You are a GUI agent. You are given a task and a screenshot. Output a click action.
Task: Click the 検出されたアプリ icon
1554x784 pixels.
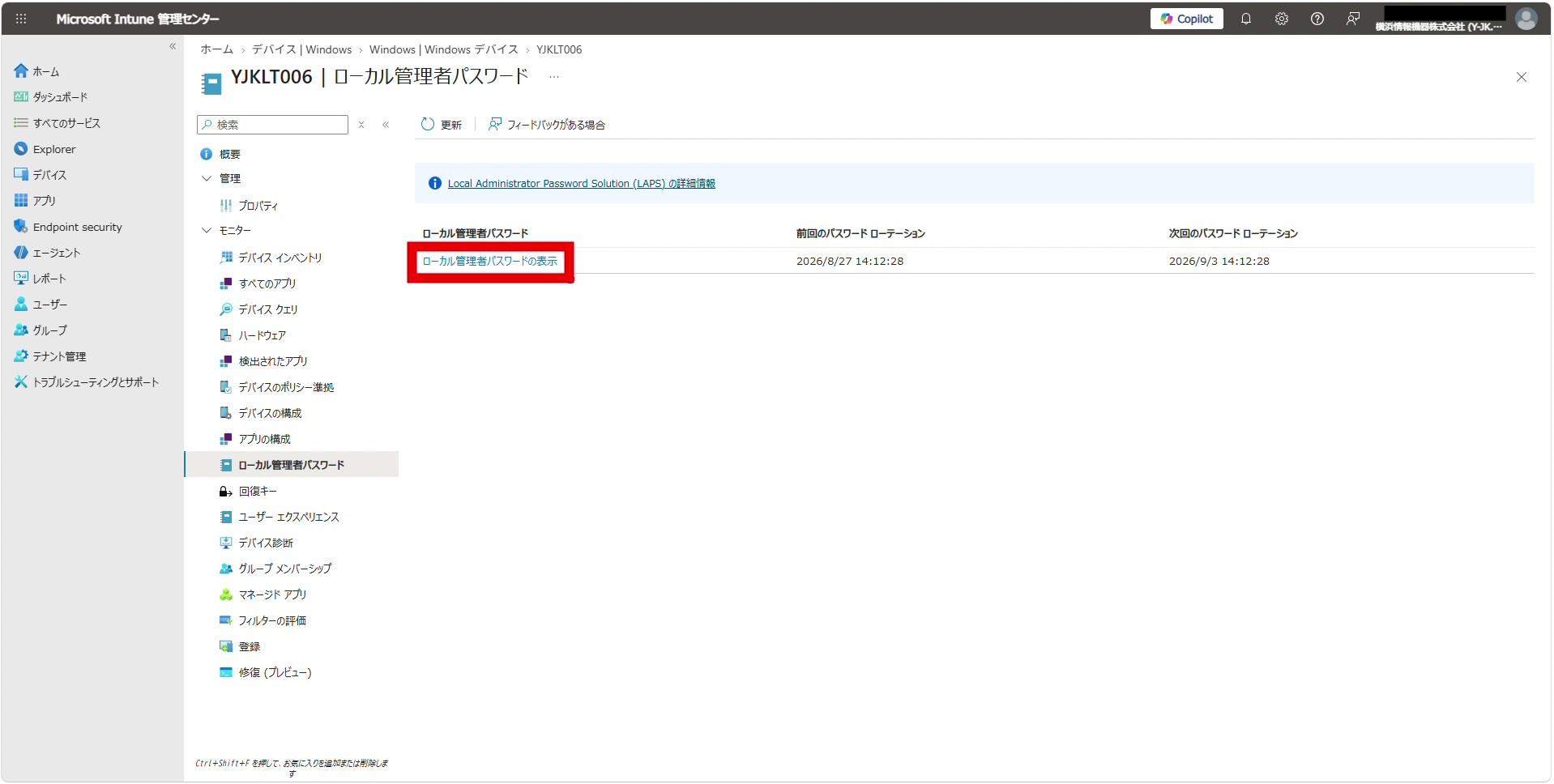click(x=226, y=361)
